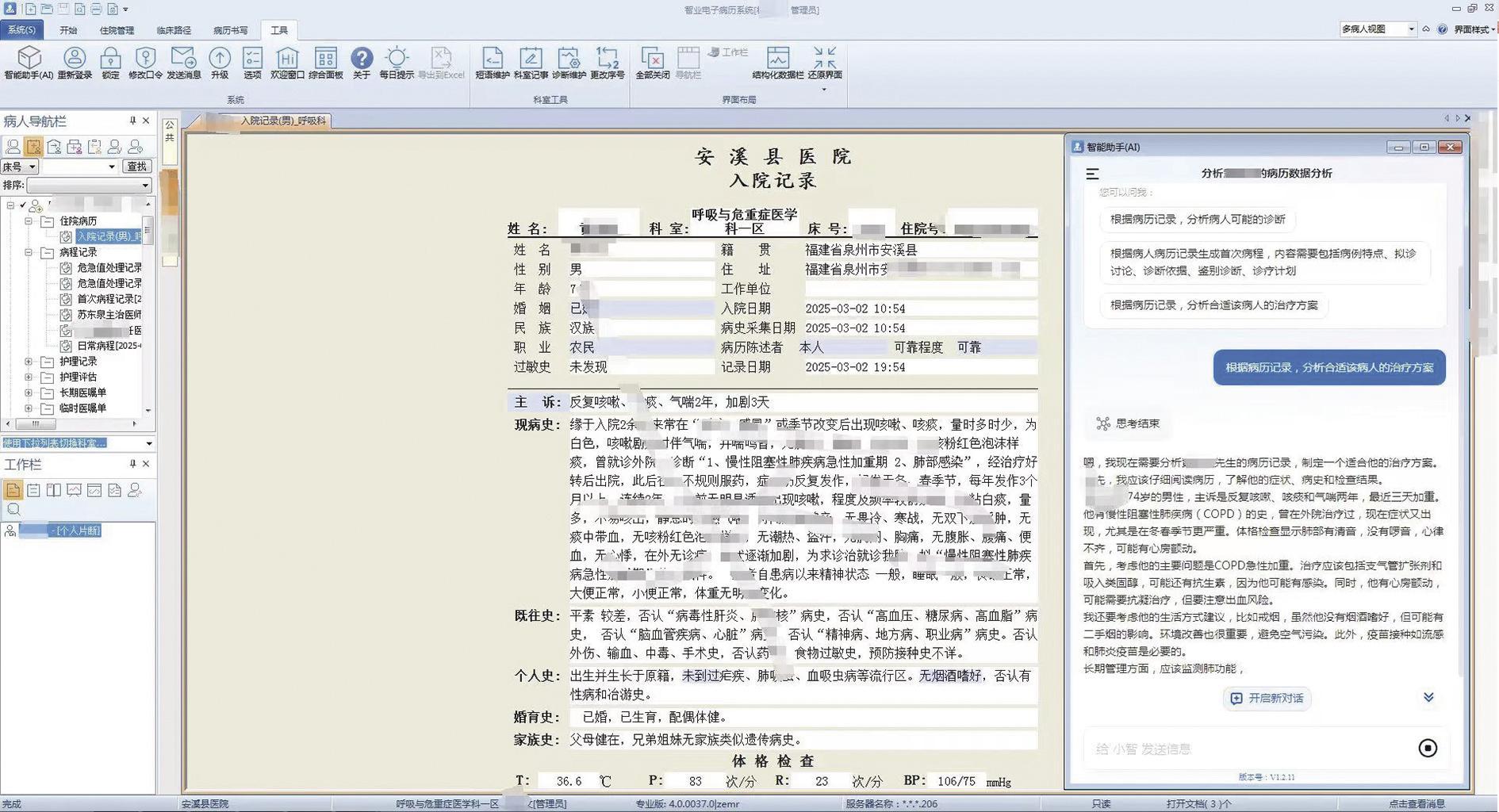1499x812 pixels.
Task: Switch to the 病历书写 ribbon tab
Action: [231, 30]
